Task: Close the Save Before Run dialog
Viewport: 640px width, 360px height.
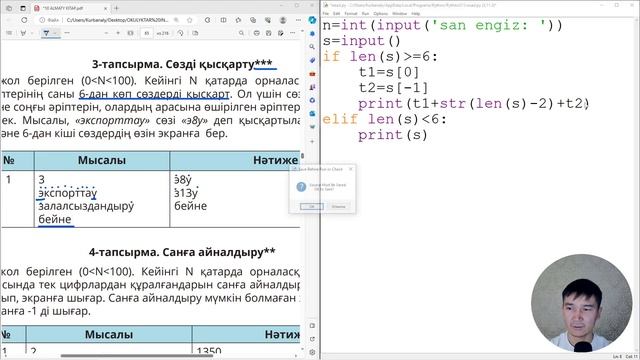Action: 351,169
